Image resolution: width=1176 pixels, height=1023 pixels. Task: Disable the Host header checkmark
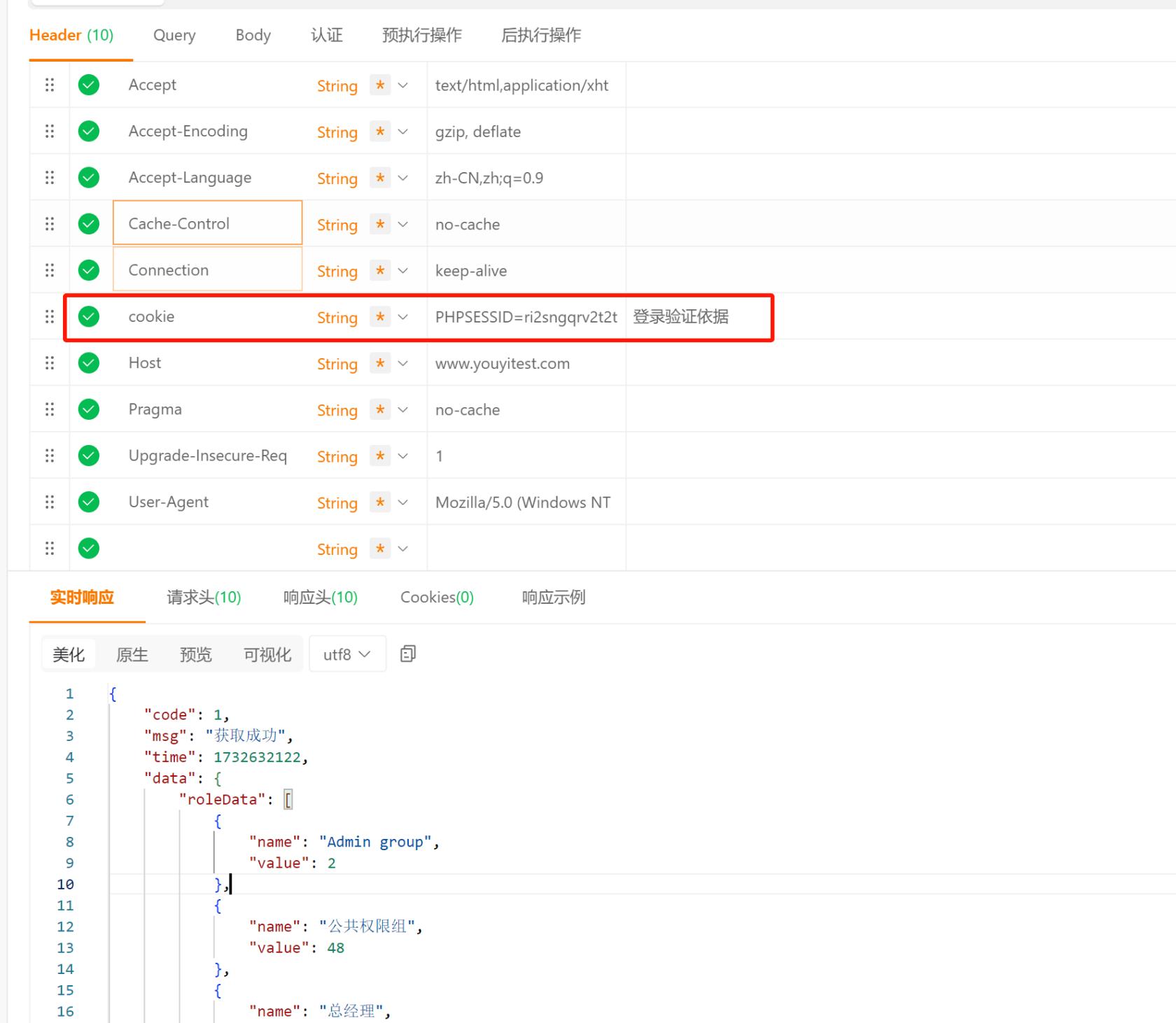[x=89, y=362]
